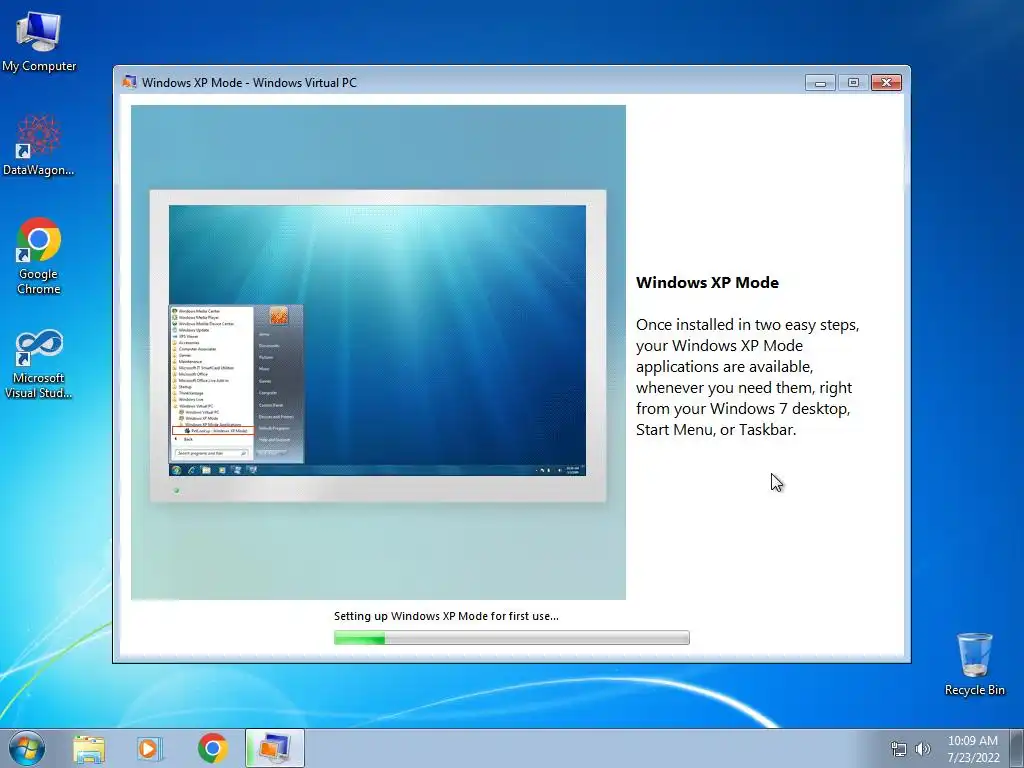Click the window title 'Windows XP Mode - Windows Virtual PC'
The image size is (1024, 768).
[249, 83]
